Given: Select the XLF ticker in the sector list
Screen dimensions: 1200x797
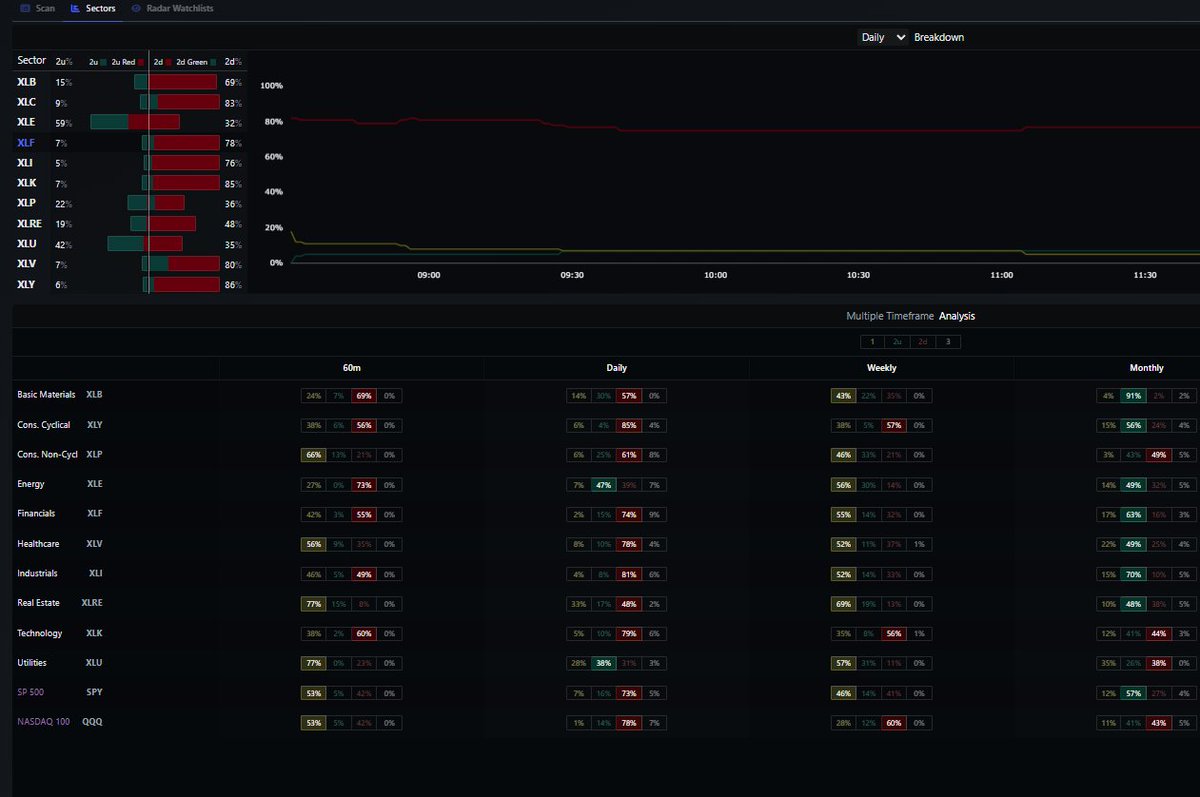Looking at the screenshot, I should [x=25, y=142].
